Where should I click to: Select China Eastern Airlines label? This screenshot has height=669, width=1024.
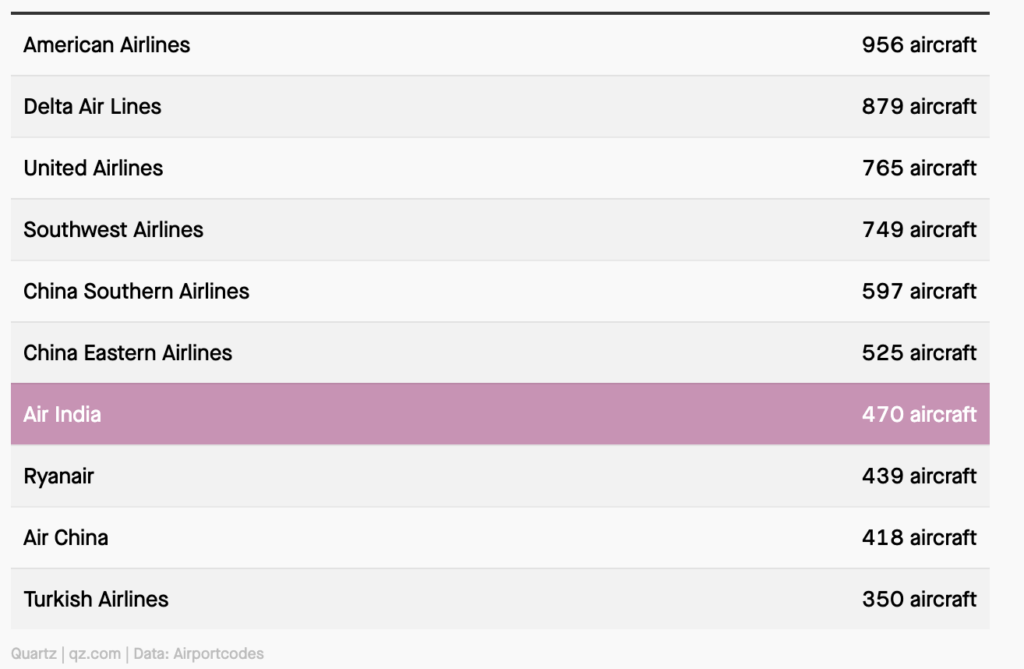click(128, 353)
